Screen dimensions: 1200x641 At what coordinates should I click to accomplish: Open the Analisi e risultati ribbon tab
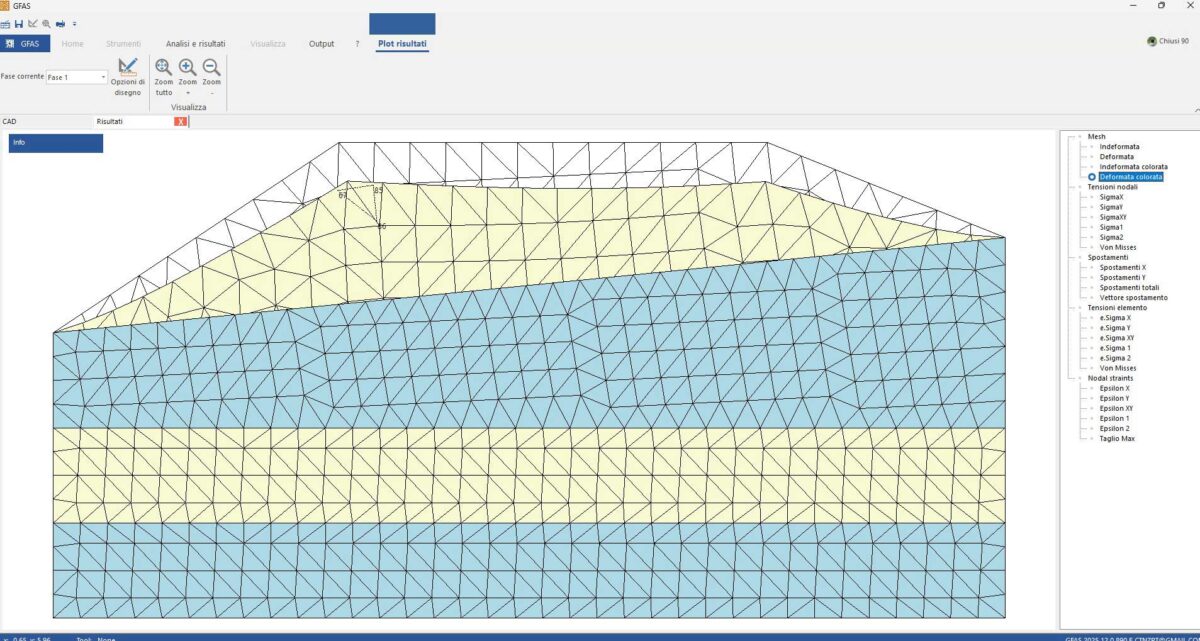195,44
